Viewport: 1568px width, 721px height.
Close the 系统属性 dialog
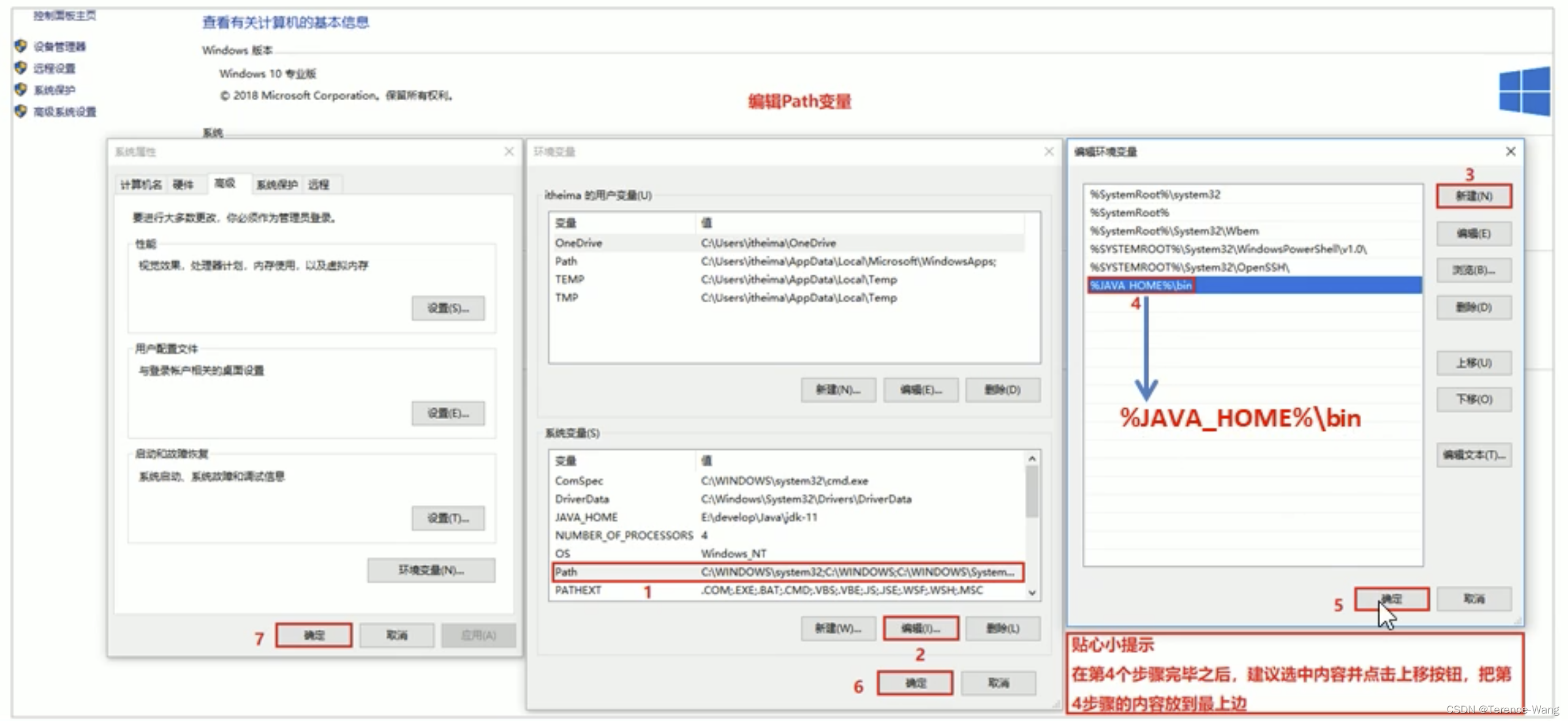coord(509,151)
